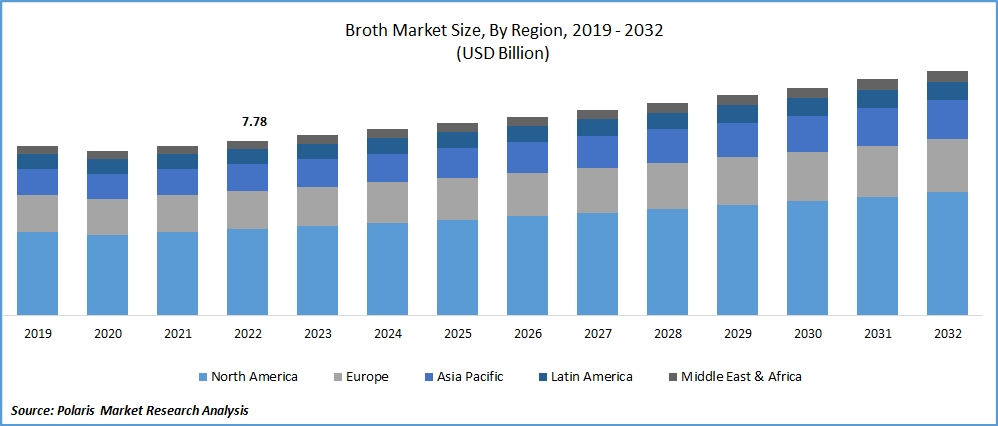Select the Europe segment of 2032 bar
998x426 pixels.
pyautogui.click(x=948, y=165)
